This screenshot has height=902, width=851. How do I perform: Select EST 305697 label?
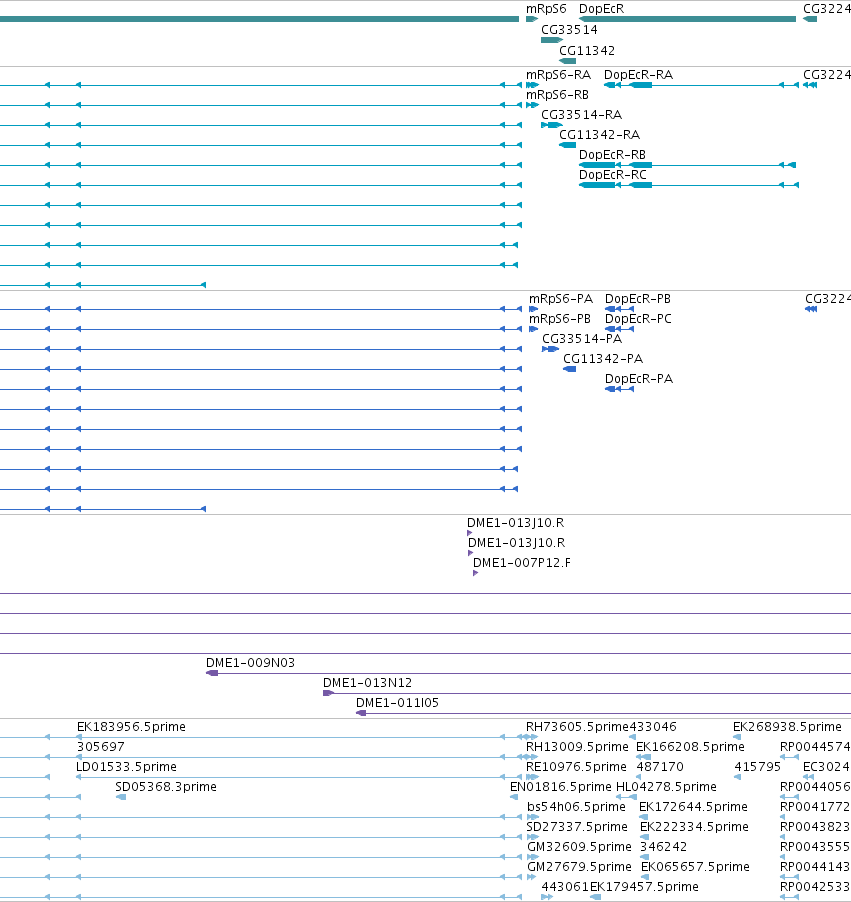[x=101, y=747]
